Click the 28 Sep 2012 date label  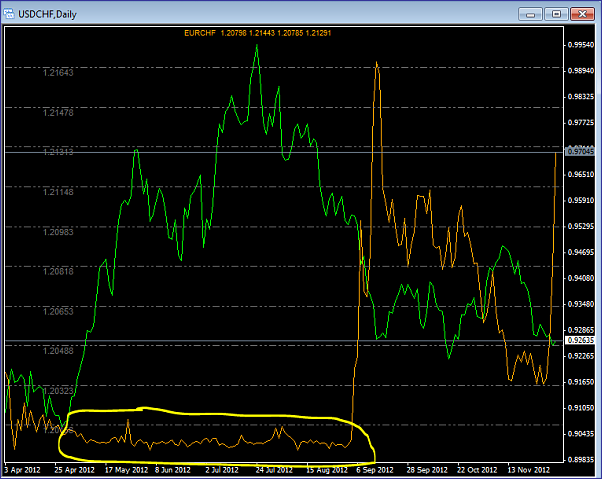(427, 470)
